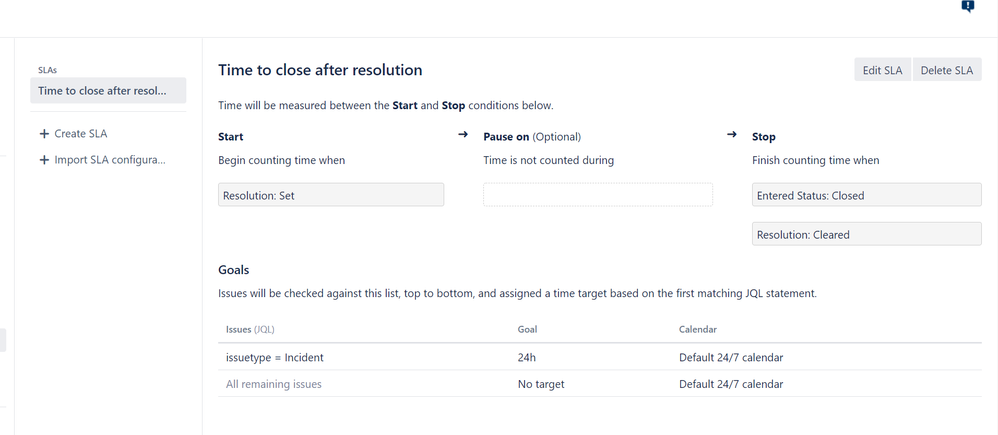Click the Resolution: Set start condition

pyautogui.click(x=330, y=195)
